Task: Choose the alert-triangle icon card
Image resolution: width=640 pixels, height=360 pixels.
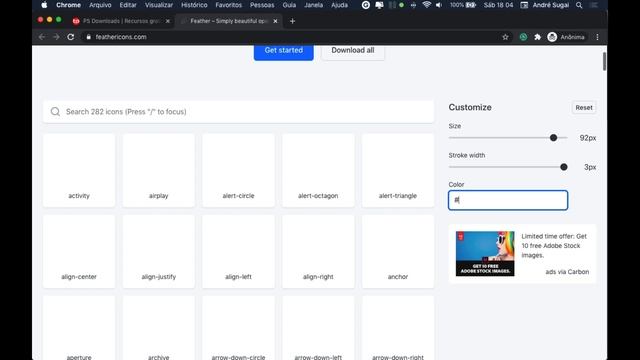Action: coord(398,170)
